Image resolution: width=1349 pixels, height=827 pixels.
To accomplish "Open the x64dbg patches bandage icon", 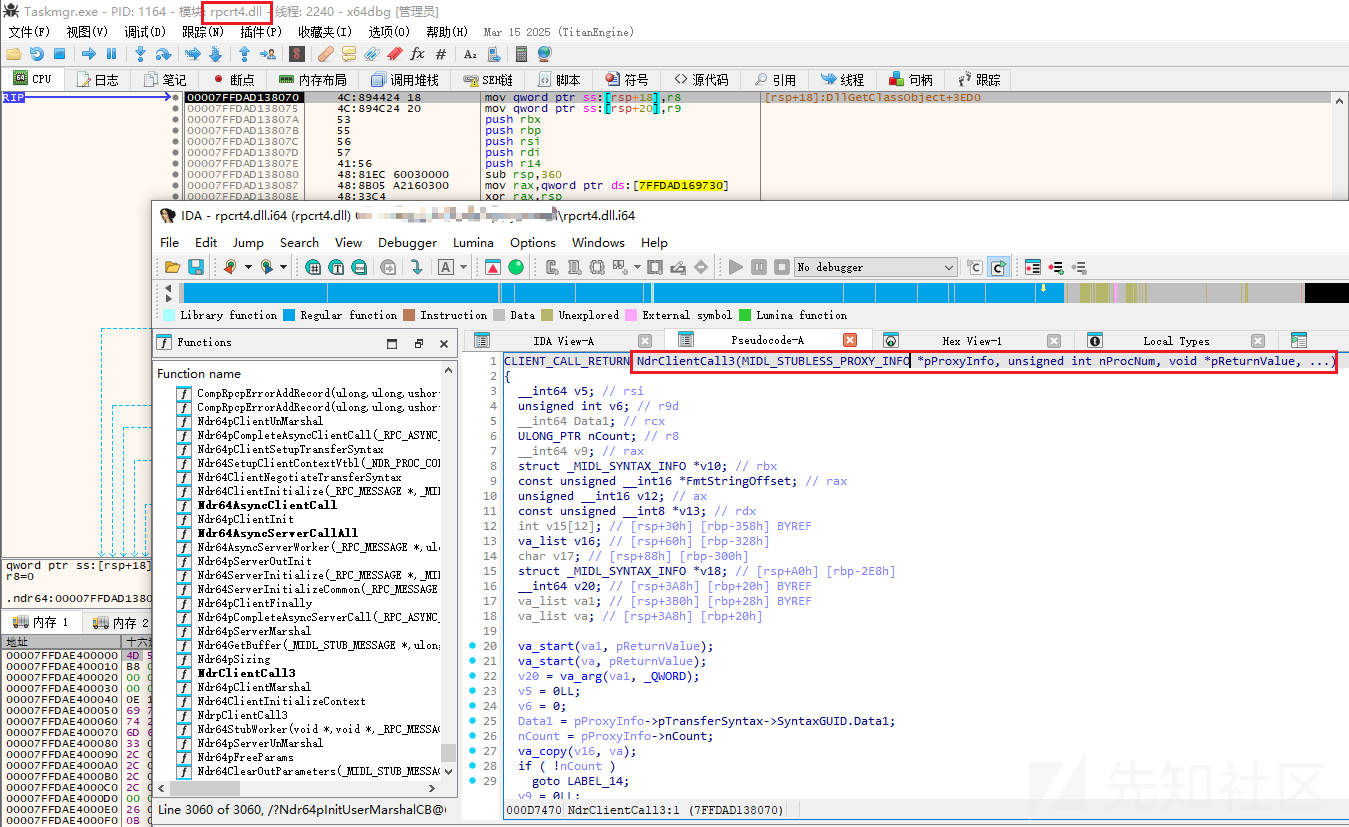I will 326,54.
